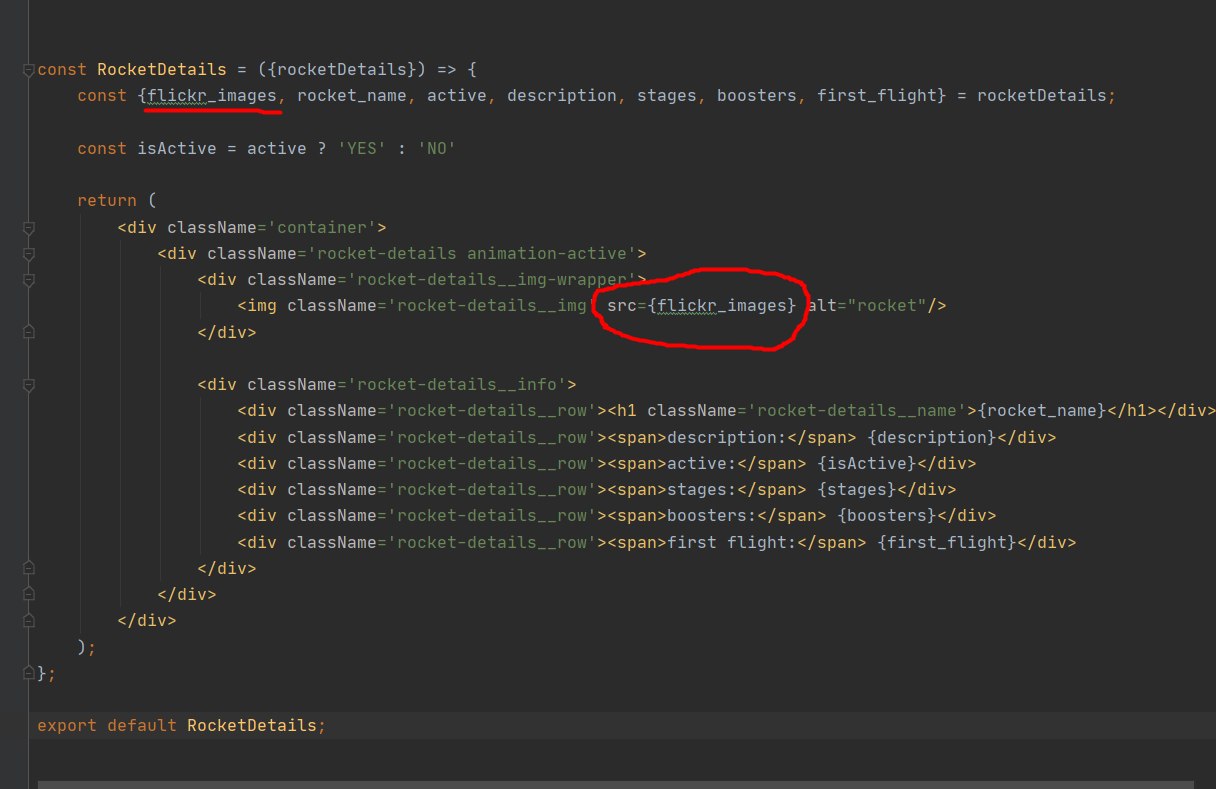Image resolution: width=1216 pixels, height=789 pixels.
Task: Click the first flight: span label
Action: [x=732, y=542]
